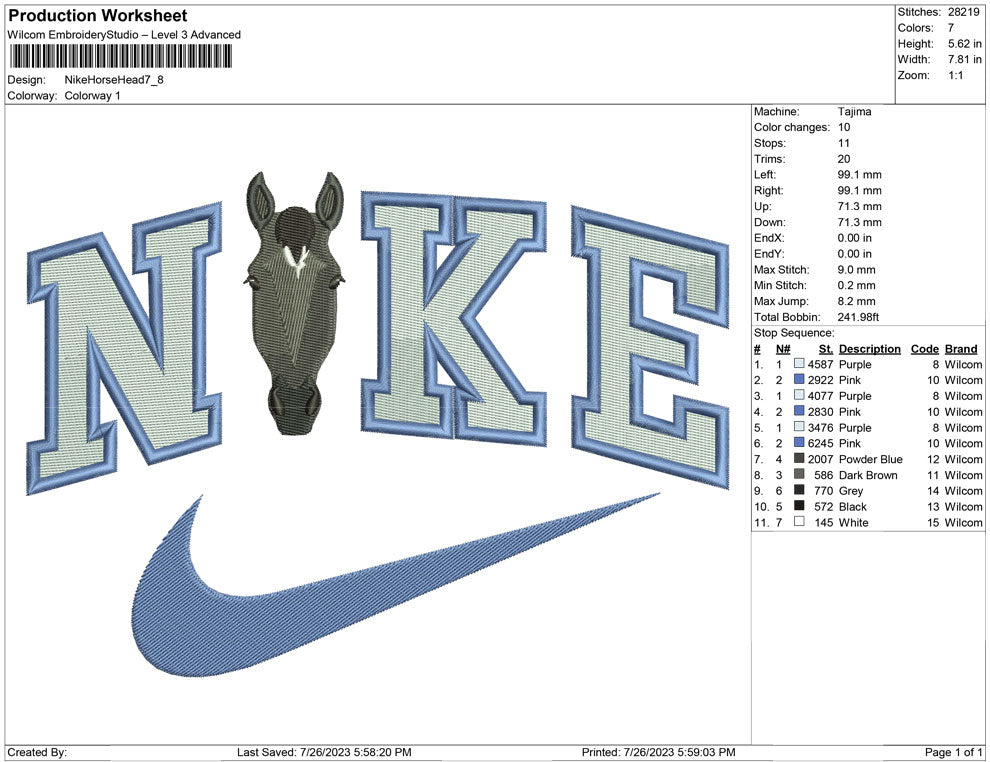This screenshot has height=762, width=990.
Task: Select the White thread color swatch
Action: 799,521
